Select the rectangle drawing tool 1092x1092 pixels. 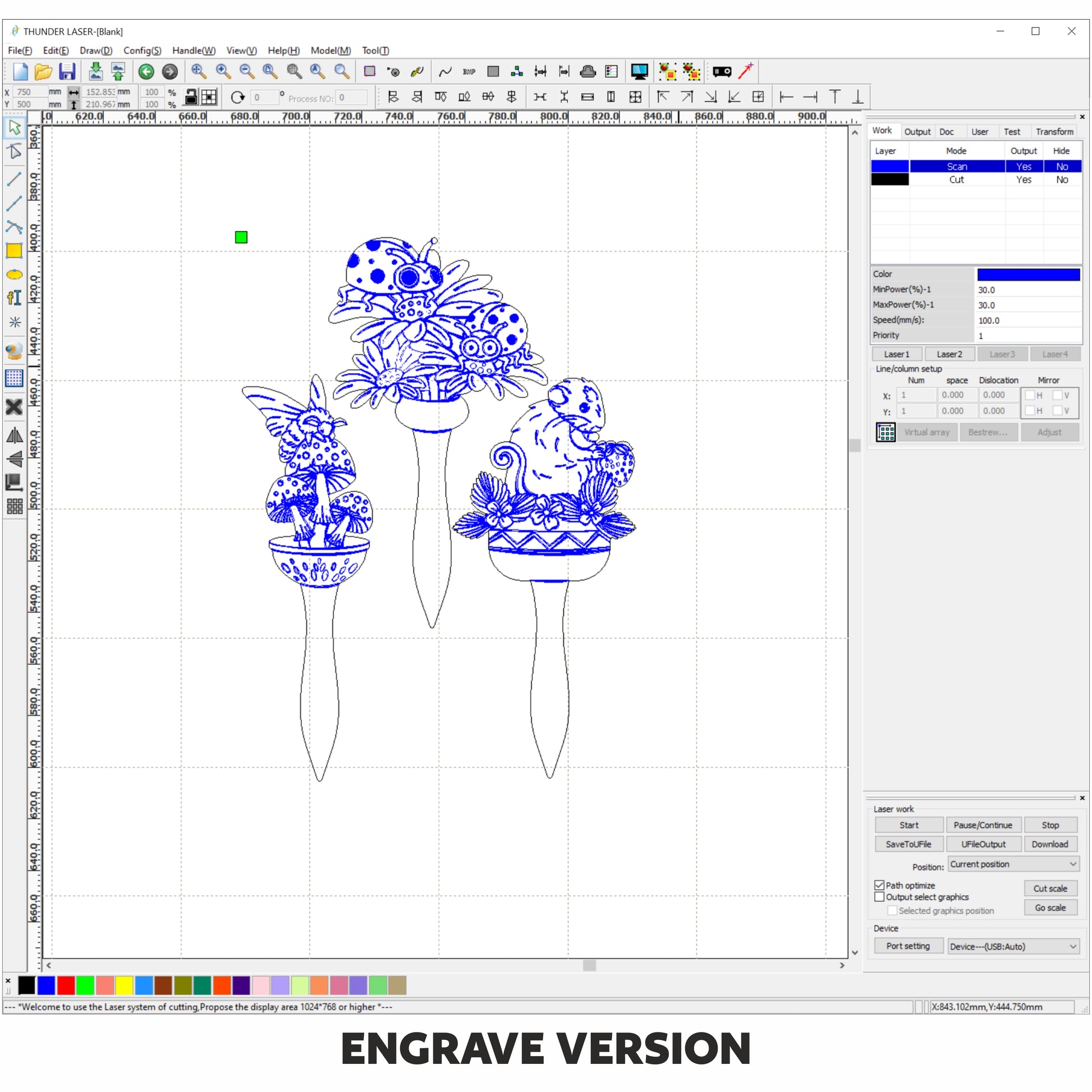click(x=14, y=250)
